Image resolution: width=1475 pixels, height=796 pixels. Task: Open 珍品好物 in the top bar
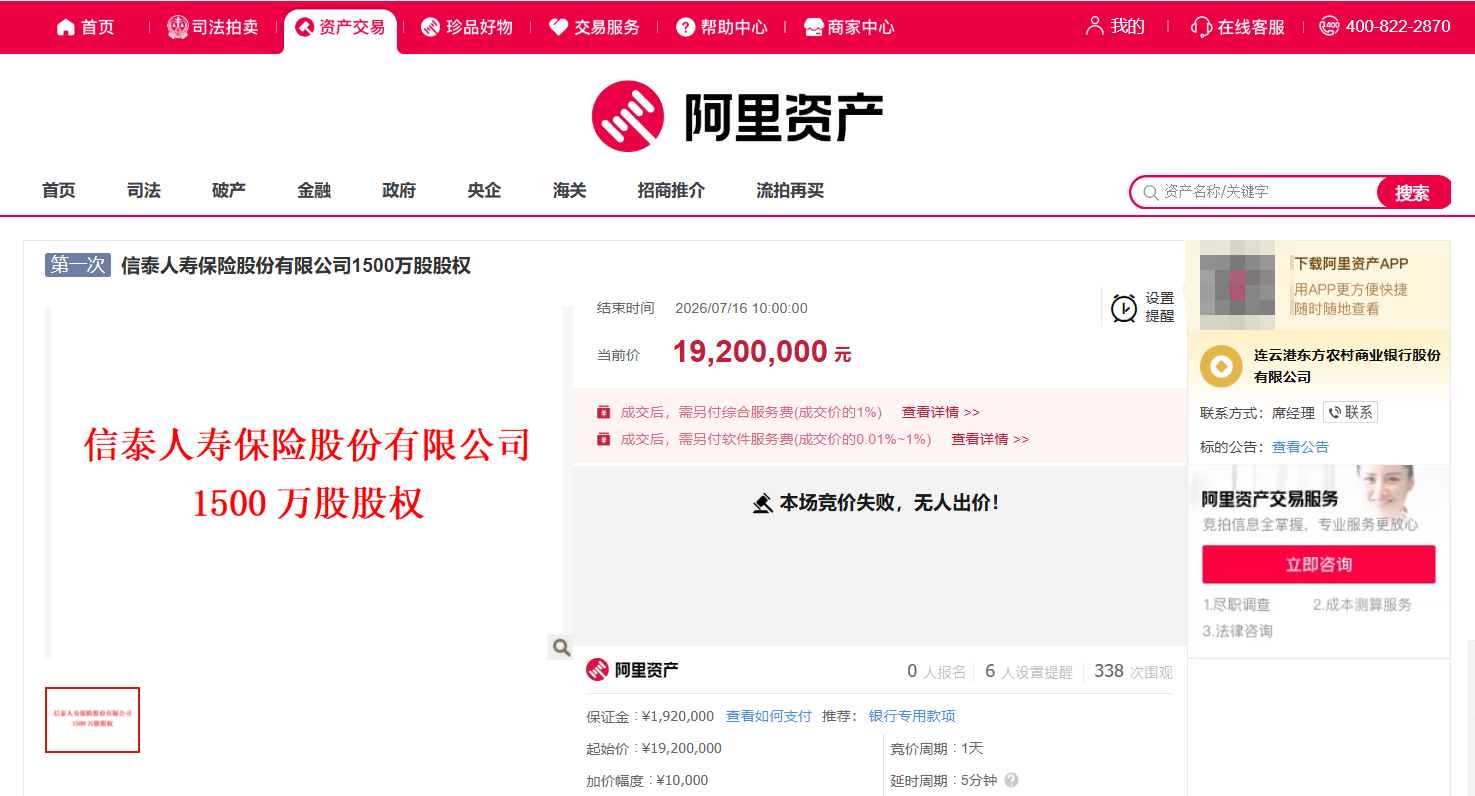(467, 27)
